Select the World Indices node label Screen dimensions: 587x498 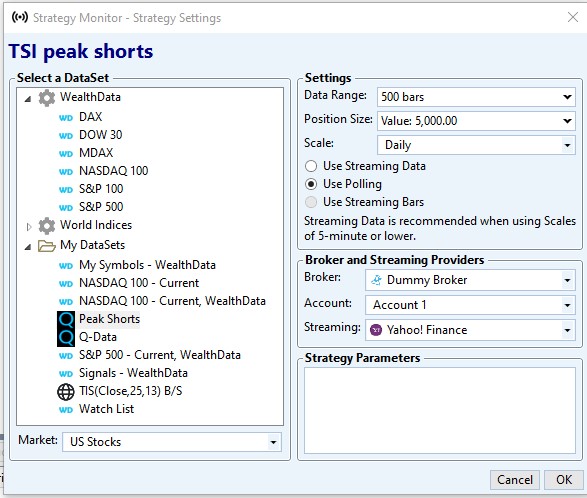tap(96, 225)
